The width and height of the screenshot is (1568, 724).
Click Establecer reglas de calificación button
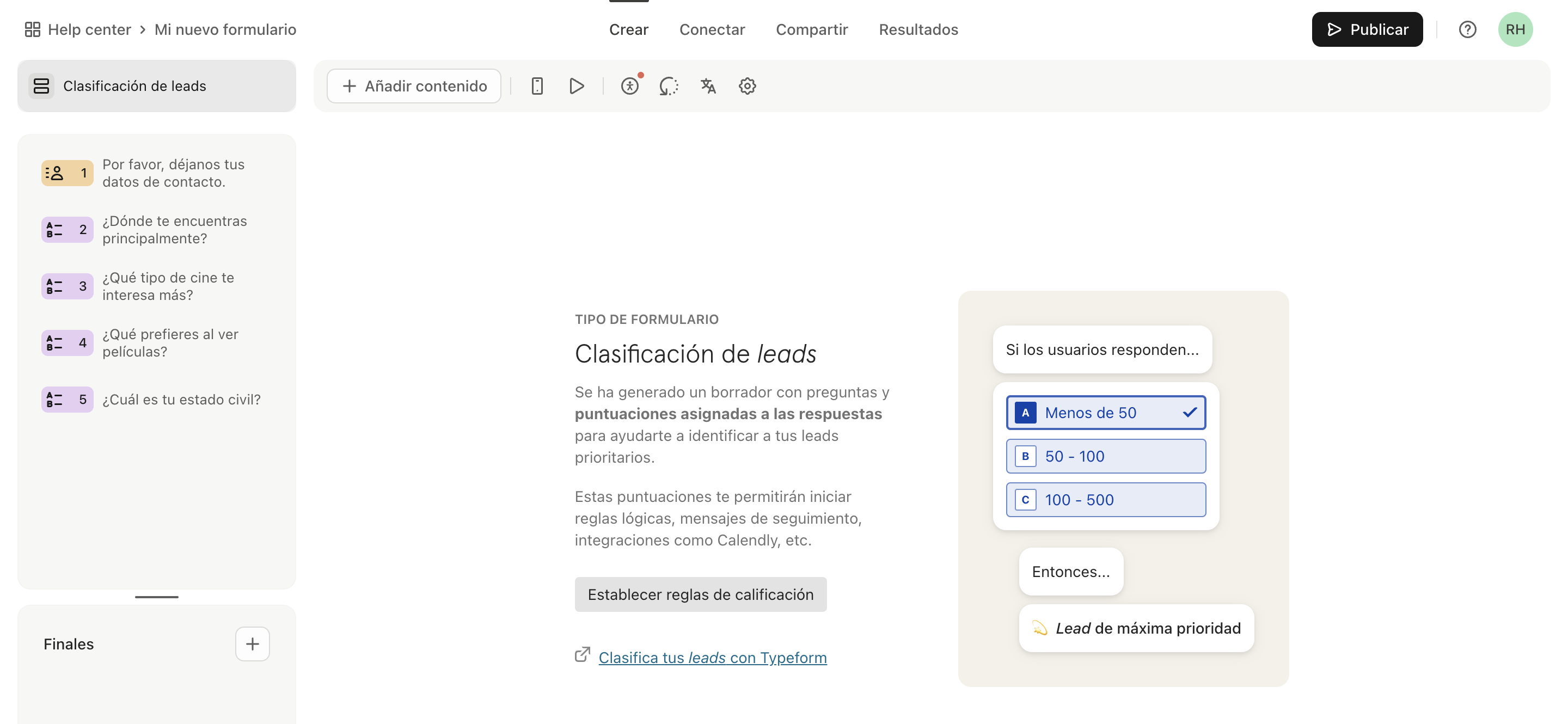point(701,594)
